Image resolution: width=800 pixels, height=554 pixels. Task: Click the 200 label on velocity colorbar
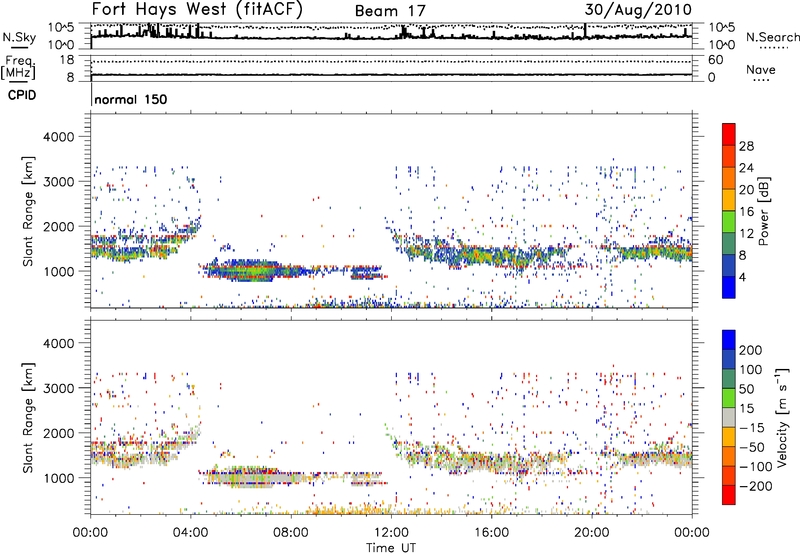[x=751, y=350]
